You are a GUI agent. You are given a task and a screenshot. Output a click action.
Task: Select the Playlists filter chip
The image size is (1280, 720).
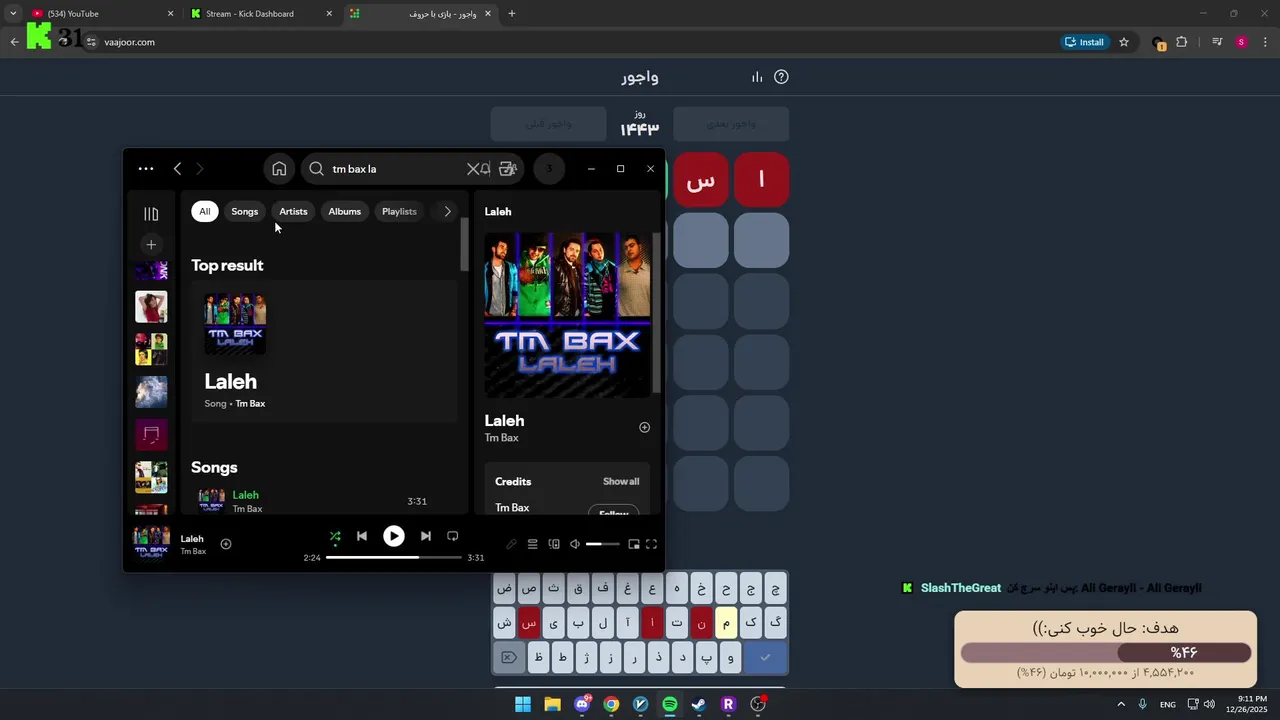[399, 211]
